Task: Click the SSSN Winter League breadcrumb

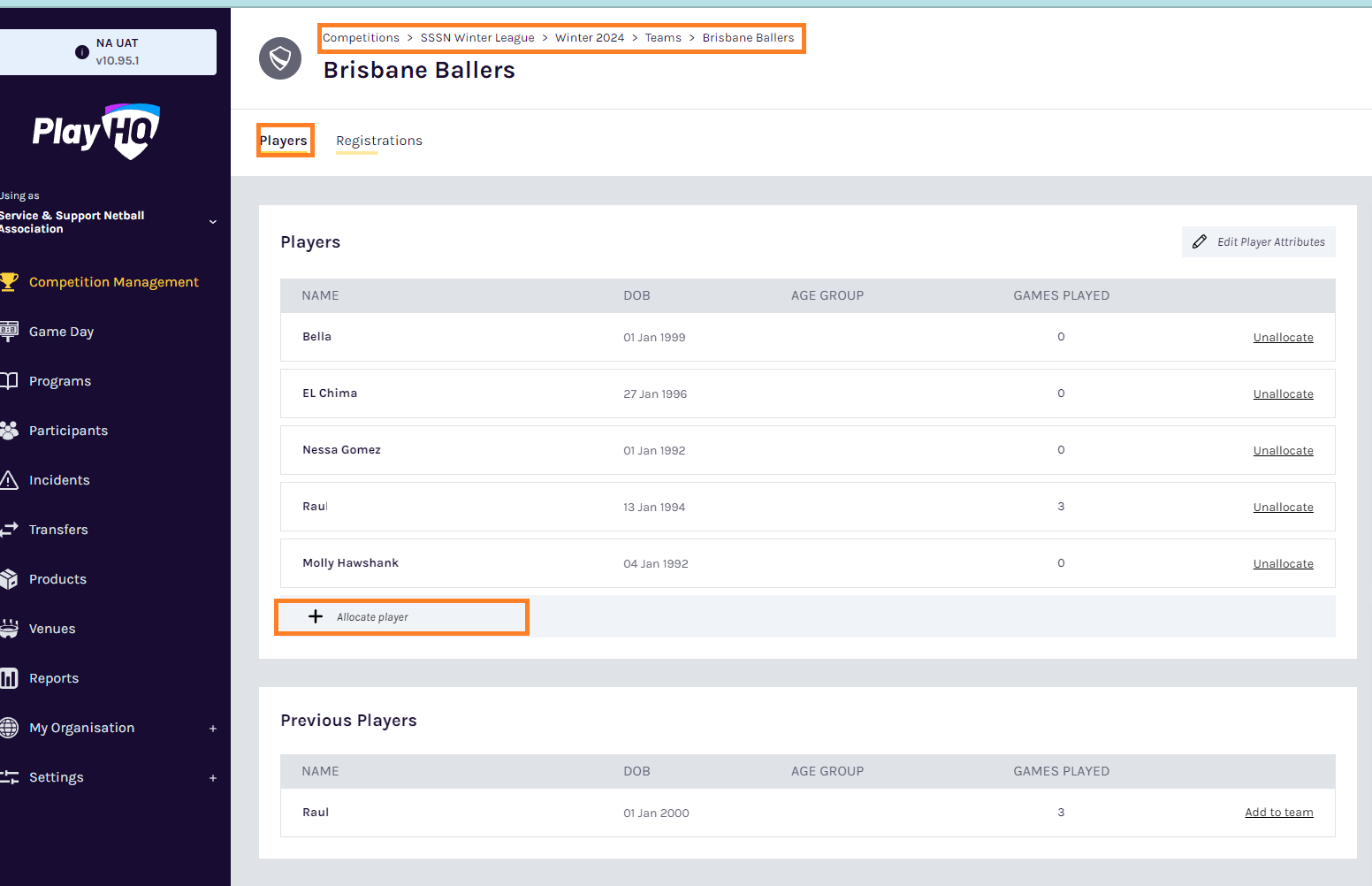Action: pyautogui.click(x=477, y=37)
